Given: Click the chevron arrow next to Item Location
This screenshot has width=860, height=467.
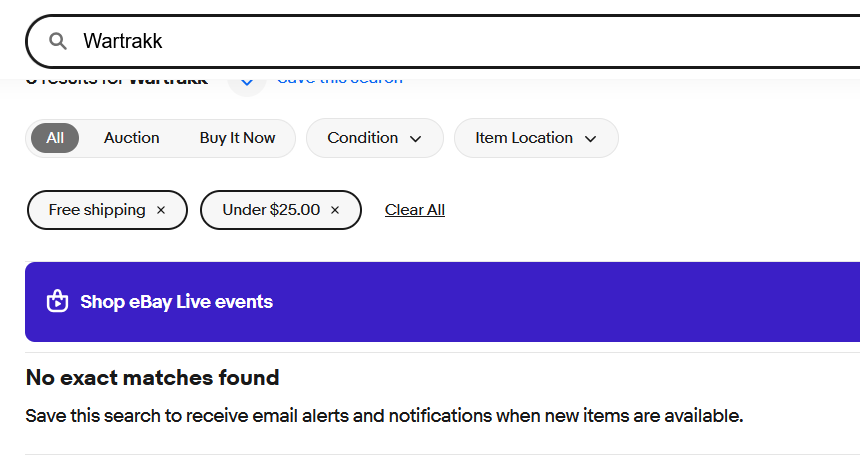Looking at the screenshot, I should 590,139.
